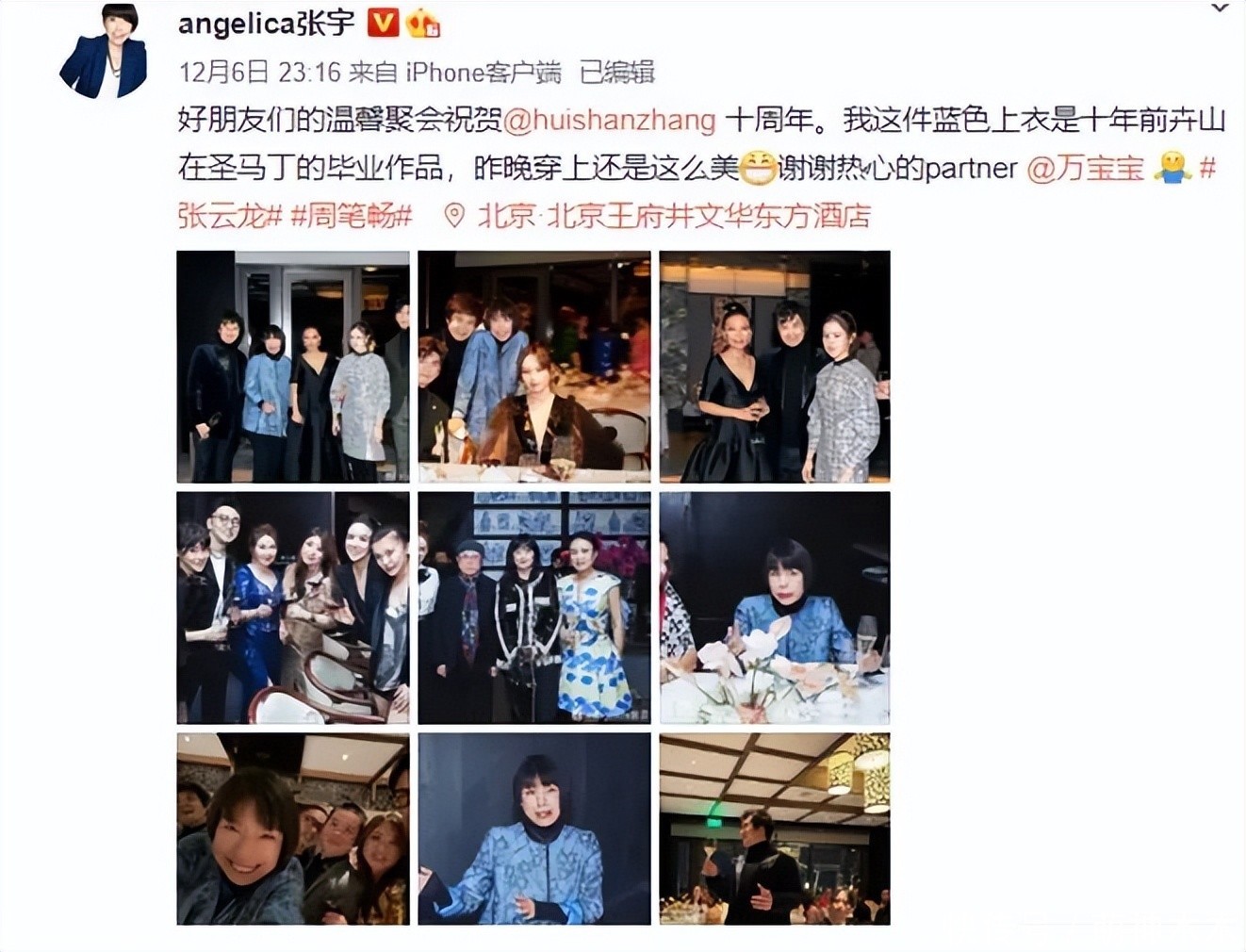The image size is (1246, 952).
Task: Click the membership crown badge icon
Action: click(423, 23)
